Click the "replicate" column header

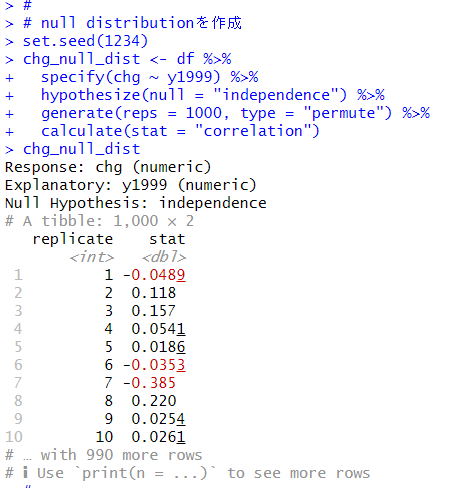tap(73, 239)
